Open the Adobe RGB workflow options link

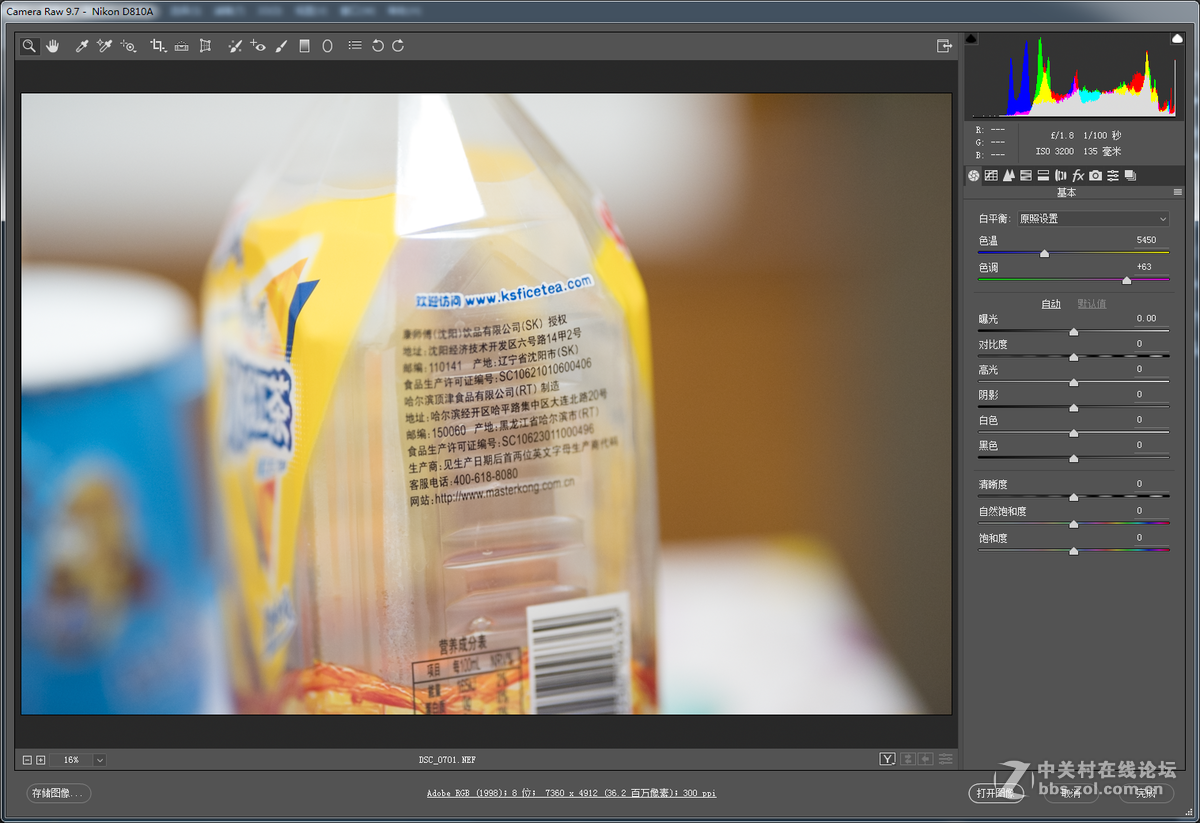click(x=571, y=793)
